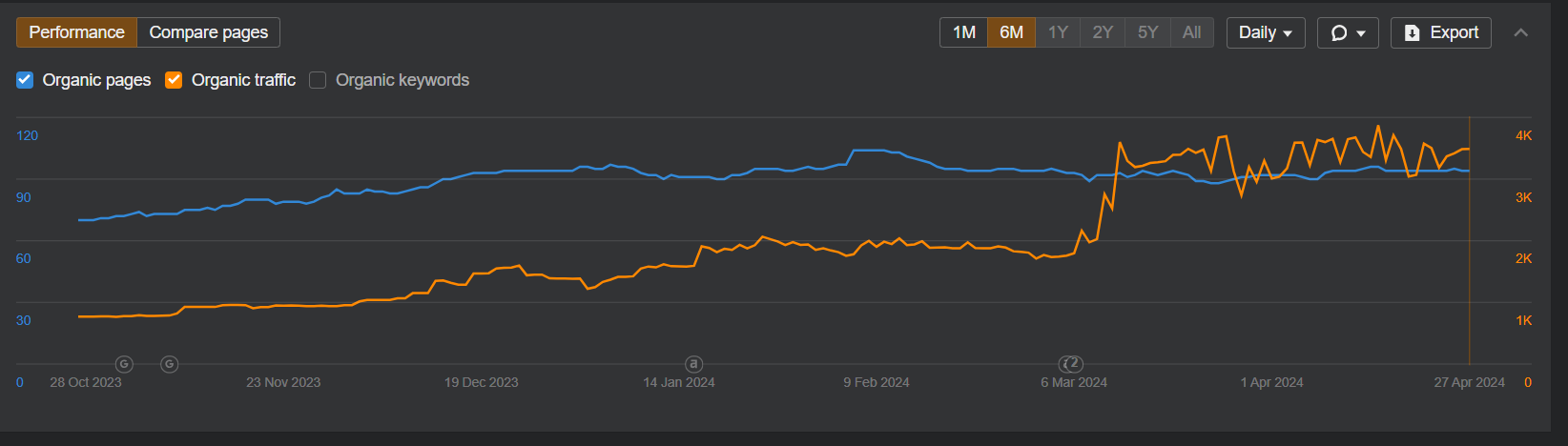
Task: Click the blue '120' axis value
Action: (x=28, y=135)
